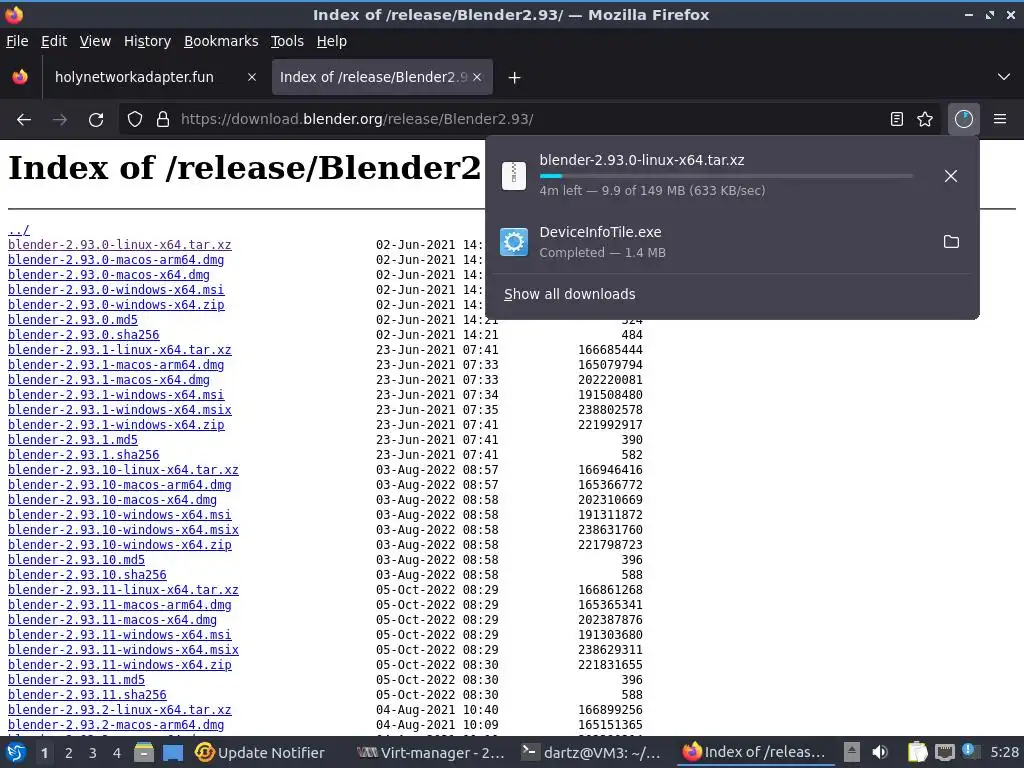
Task: Download blender-2.93.1-windows-x64.msix
Action: click(x=120, y=410)
